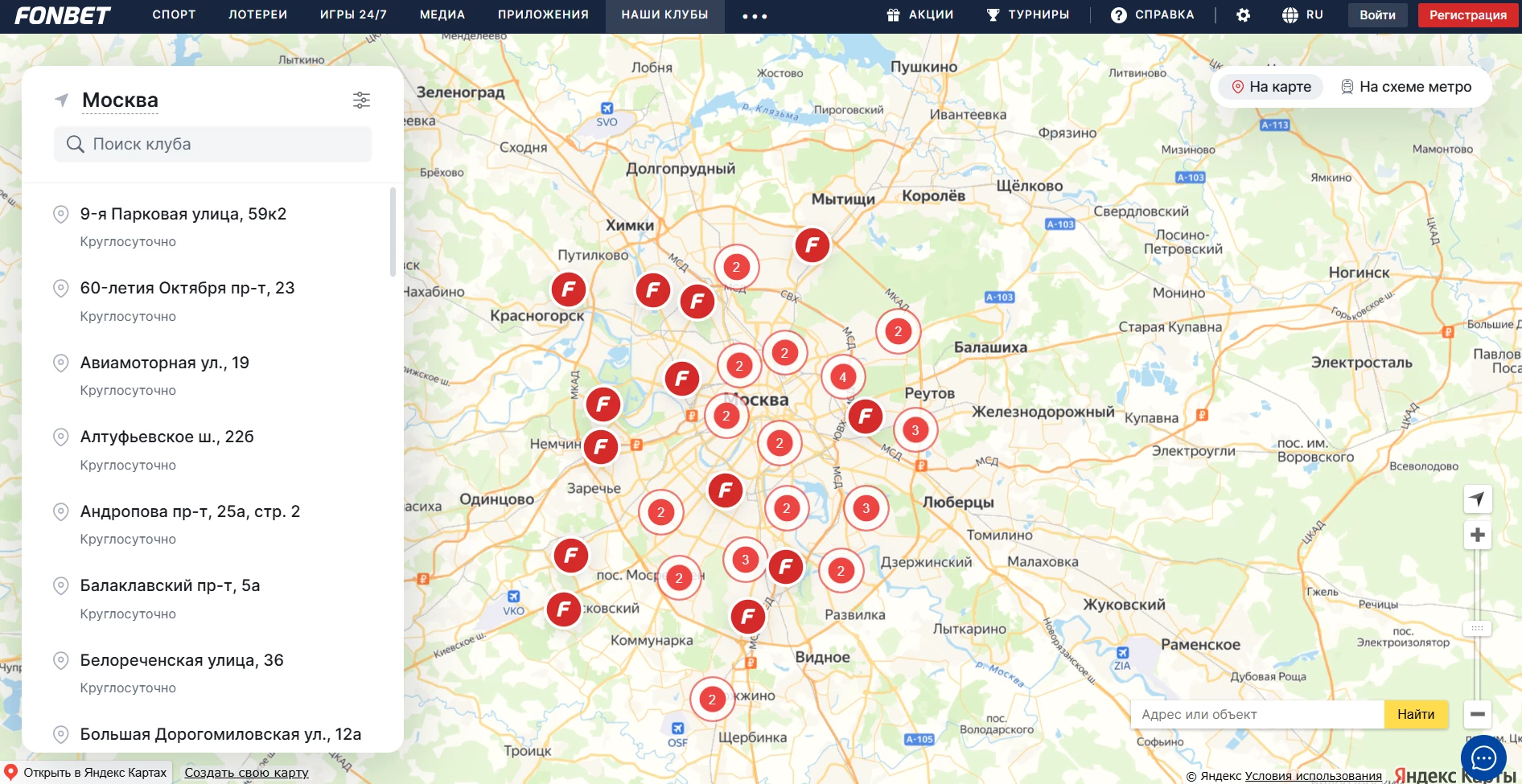Open the club filter settings icon

(361, 100)
